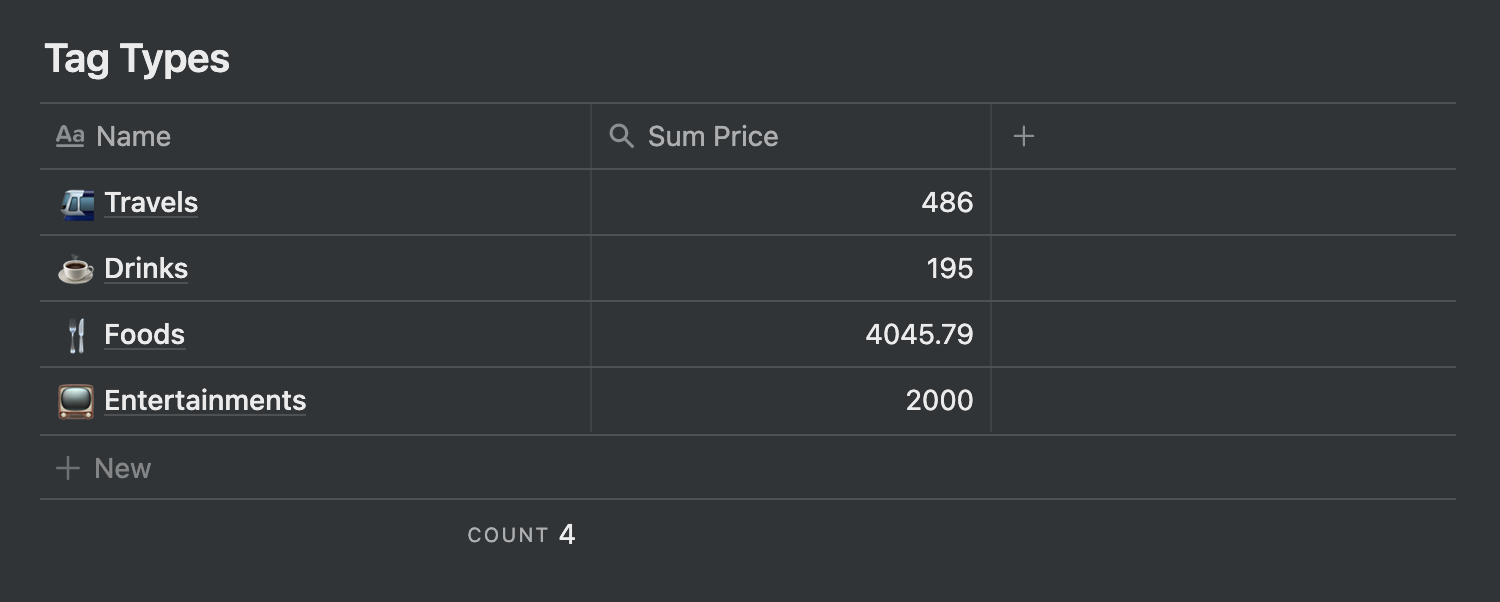Open the Drinks page link
The height and width of the screenshot is (602, 1500).
pos(146,268)
